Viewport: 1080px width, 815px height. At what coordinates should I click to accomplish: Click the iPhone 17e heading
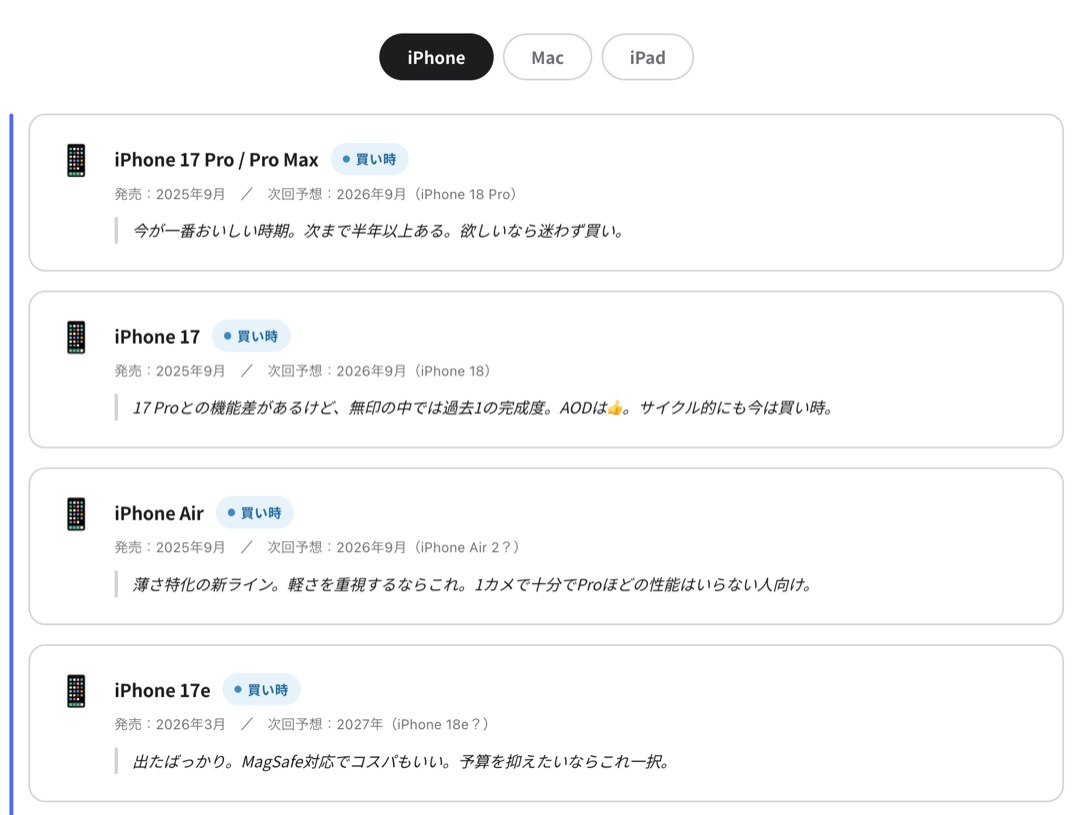162,691
